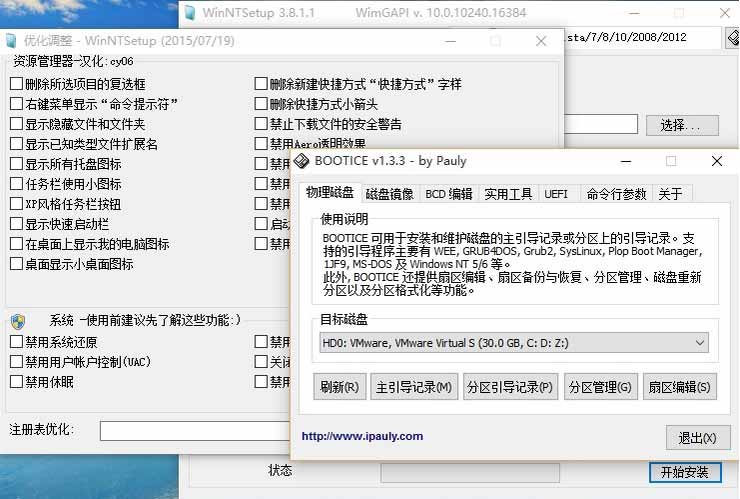
Task: Click the diamond icon at WinNTSetup top right
Action: click(x=733, y=38)
